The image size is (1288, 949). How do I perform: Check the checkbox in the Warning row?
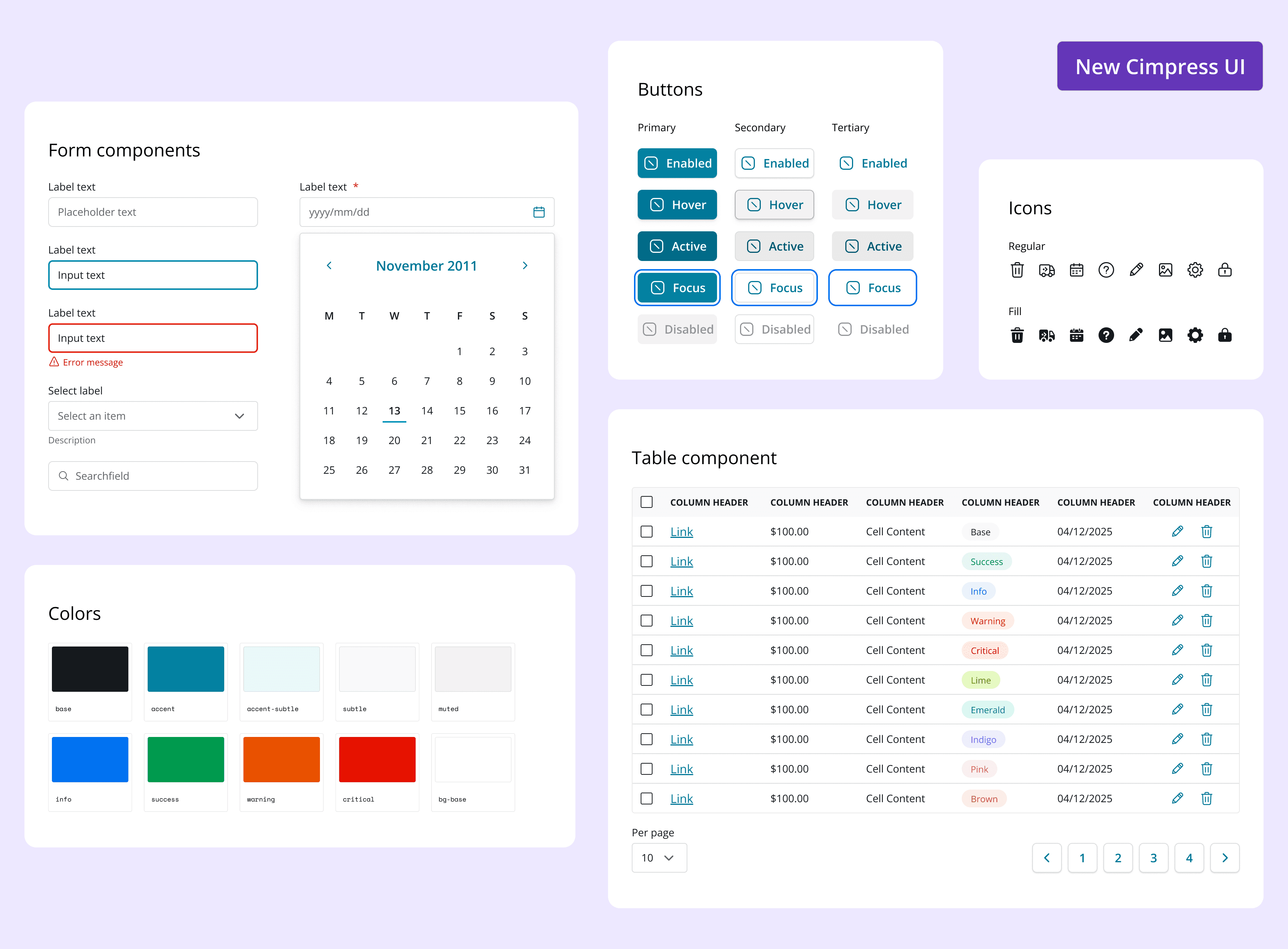pyautogui.click(x=646, y=621)
